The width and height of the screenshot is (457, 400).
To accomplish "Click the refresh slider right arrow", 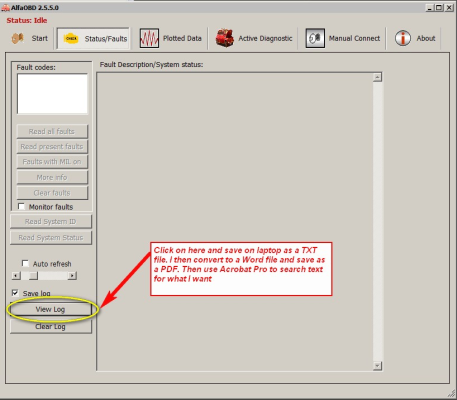I will click(x=72, y=276).
